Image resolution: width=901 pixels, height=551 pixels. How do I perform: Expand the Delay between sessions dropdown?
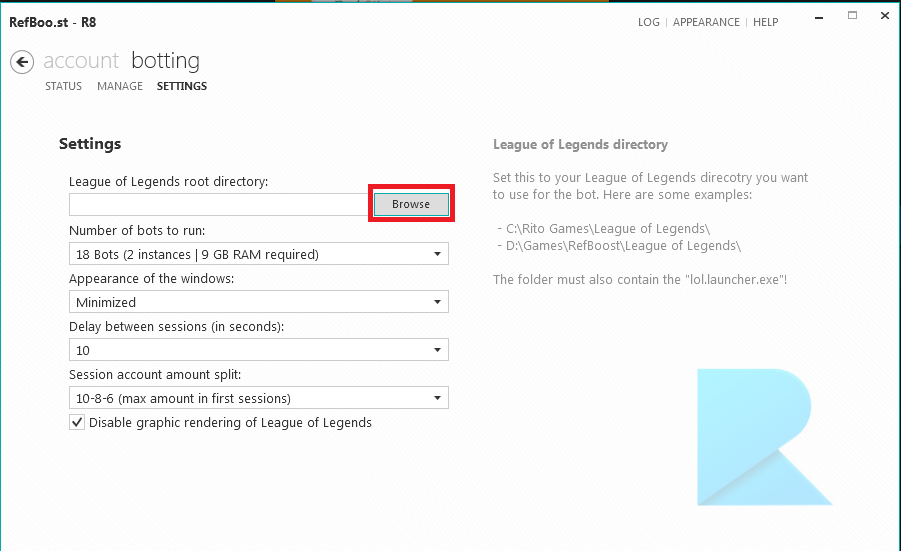tap(259, 350)
